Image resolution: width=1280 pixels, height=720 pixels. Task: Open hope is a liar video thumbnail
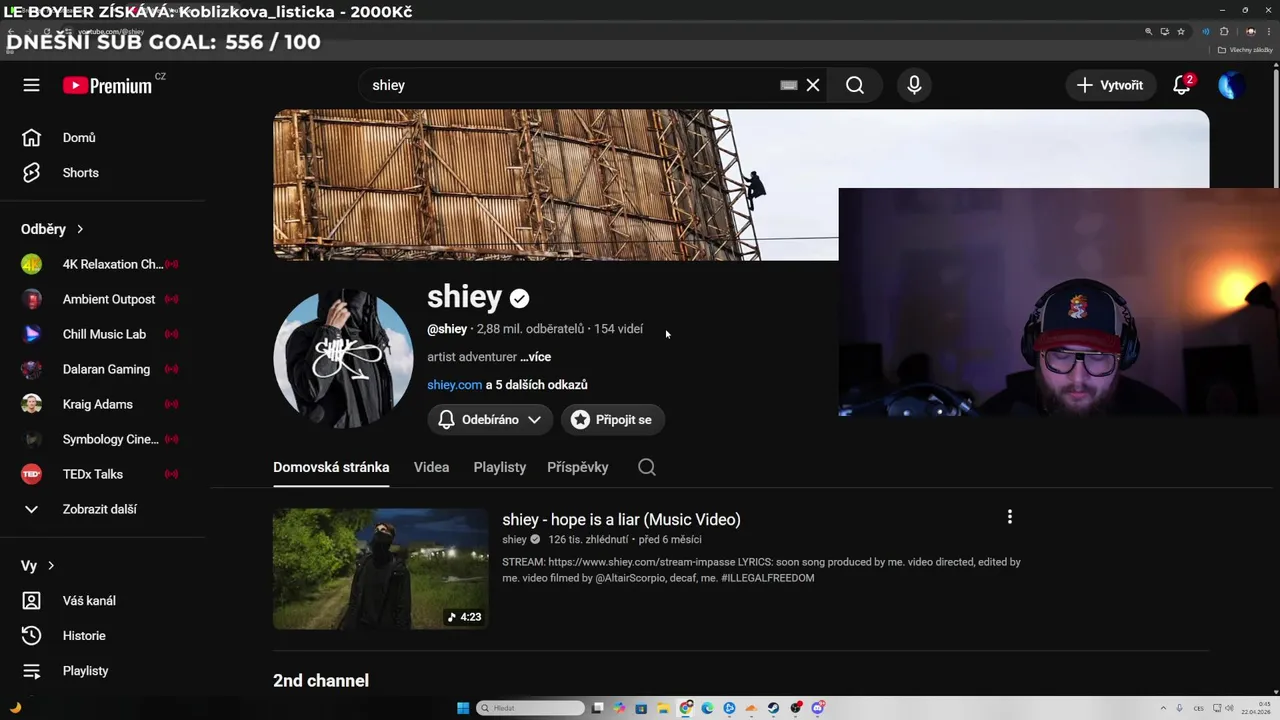381,569
